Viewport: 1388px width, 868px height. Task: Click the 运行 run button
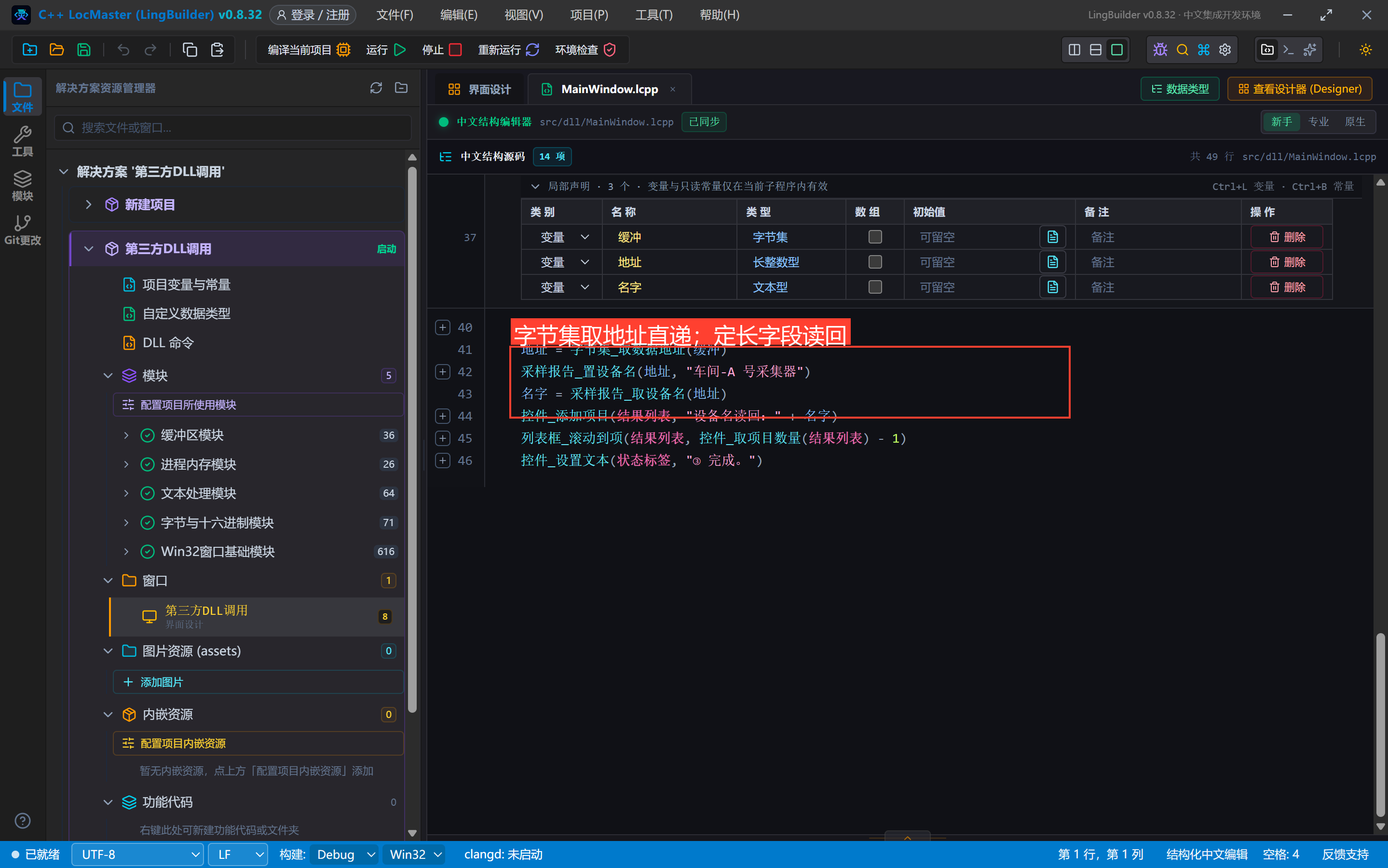click(x=386, y=50)
